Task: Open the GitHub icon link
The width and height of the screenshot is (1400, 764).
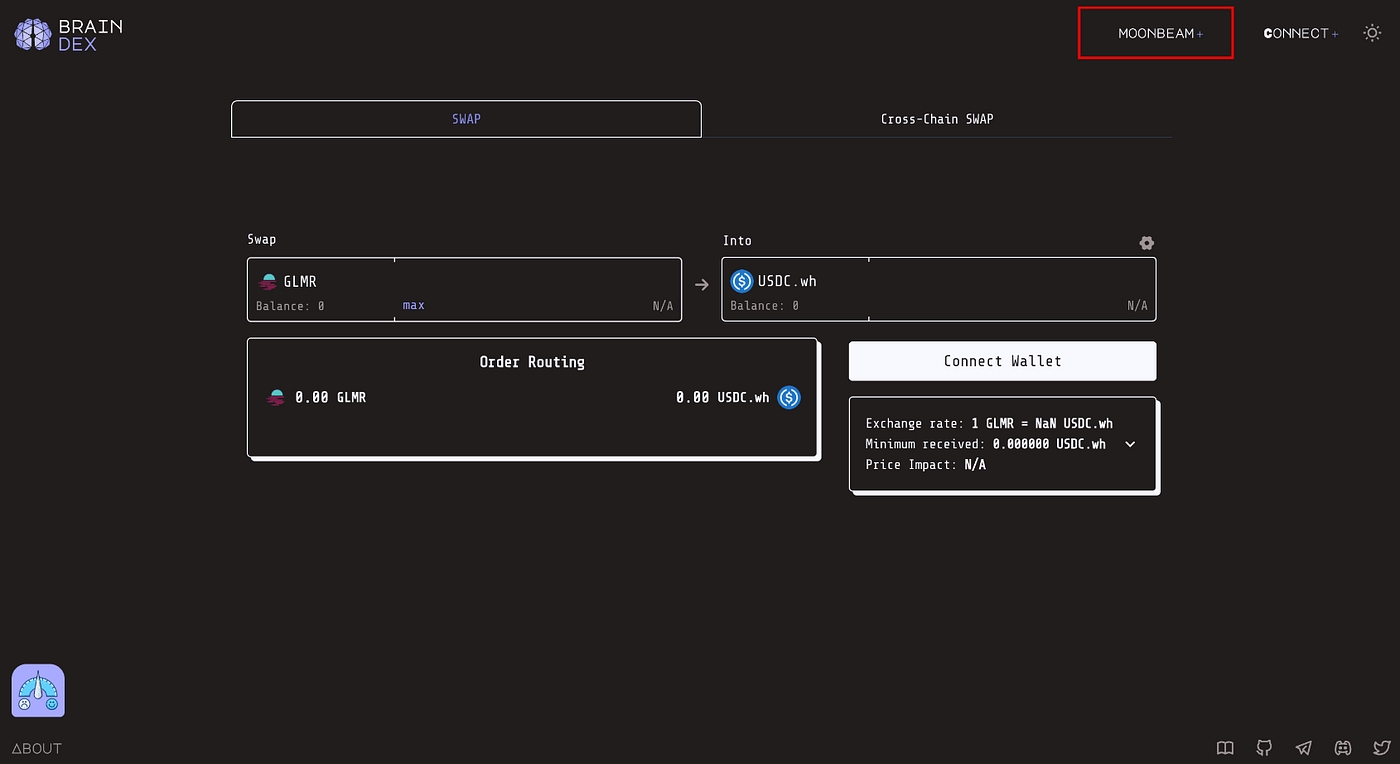Action: 1264,748
